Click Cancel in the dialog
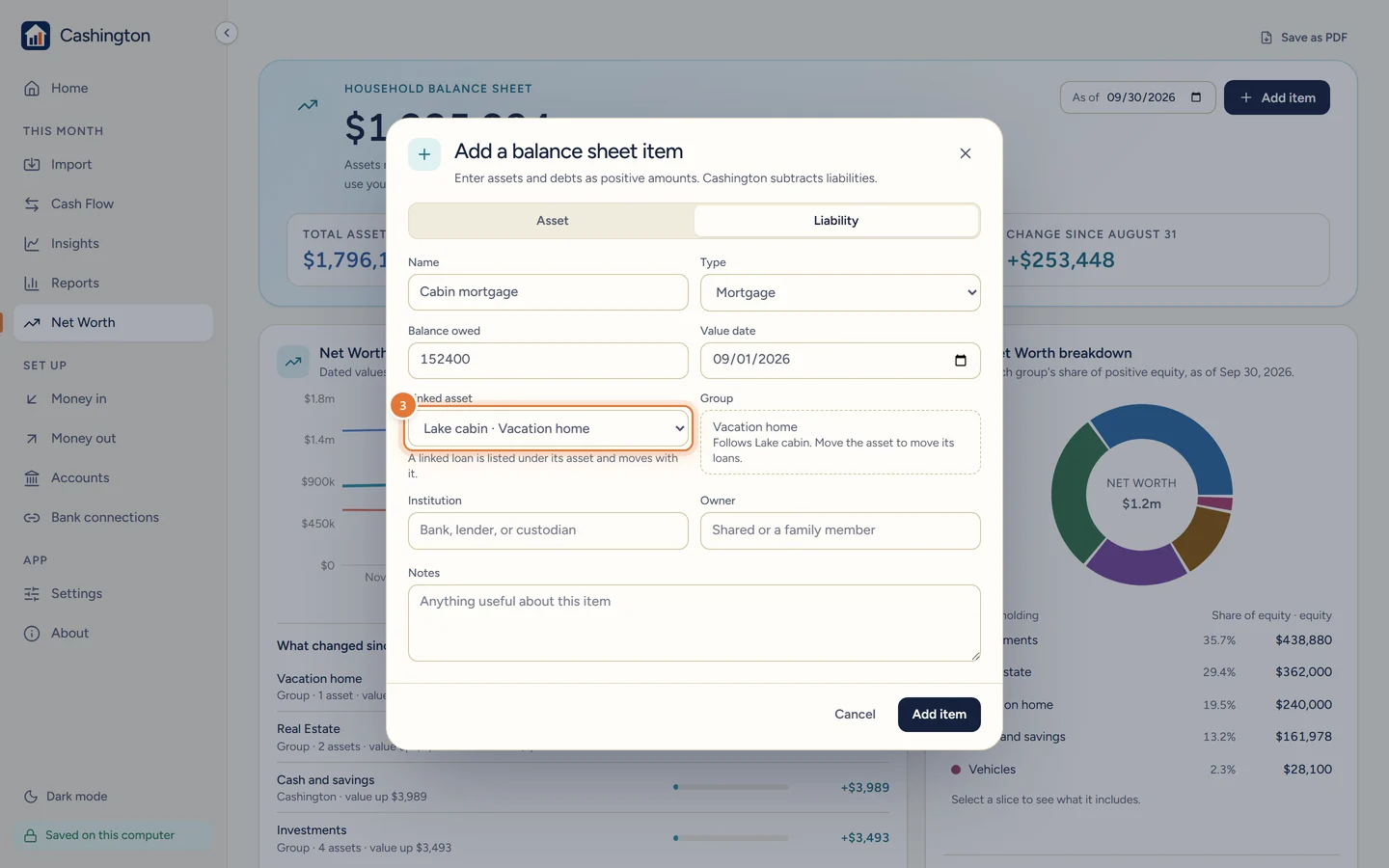The image size is (1389, 868). coord(855,715)
